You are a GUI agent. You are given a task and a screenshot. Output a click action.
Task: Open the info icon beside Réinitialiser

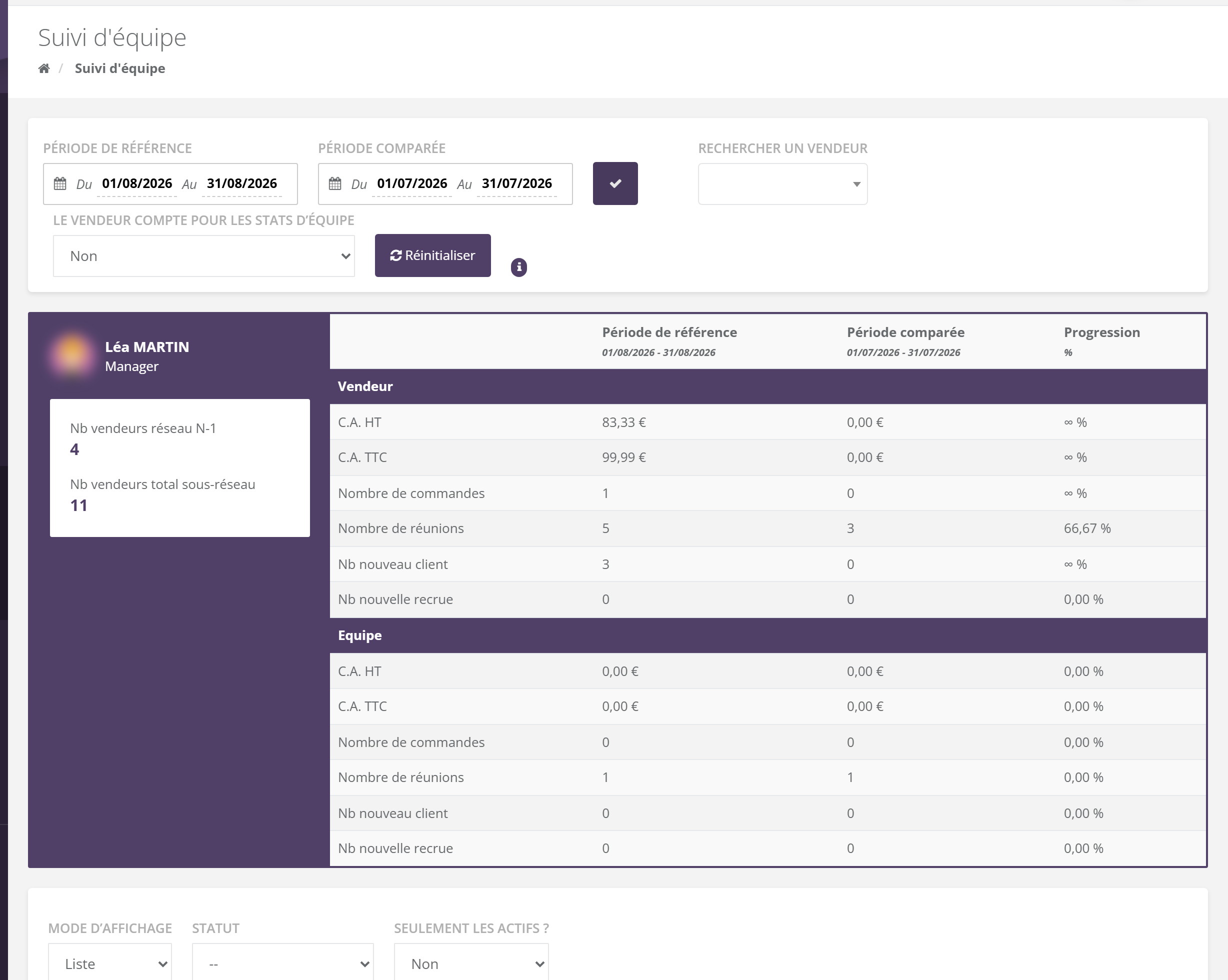[518, 267]
